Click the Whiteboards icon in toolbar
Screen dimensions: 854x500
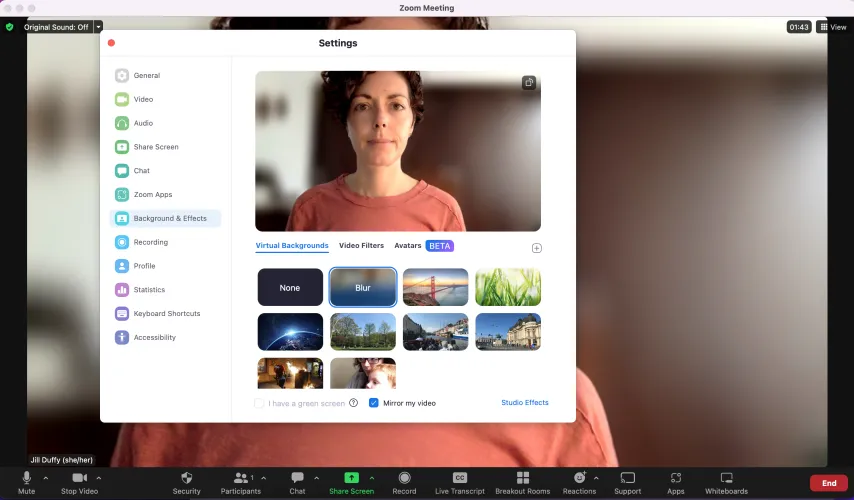click(x=726, y=478)
